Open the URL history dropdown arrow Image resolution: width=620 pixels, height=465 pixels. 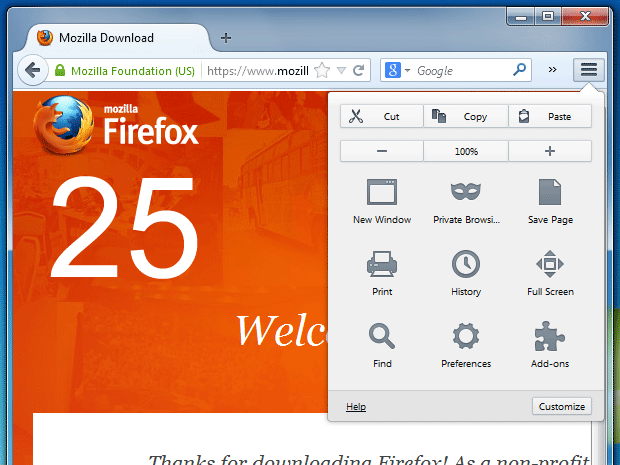pyautogui.click(x=341, y=71)
